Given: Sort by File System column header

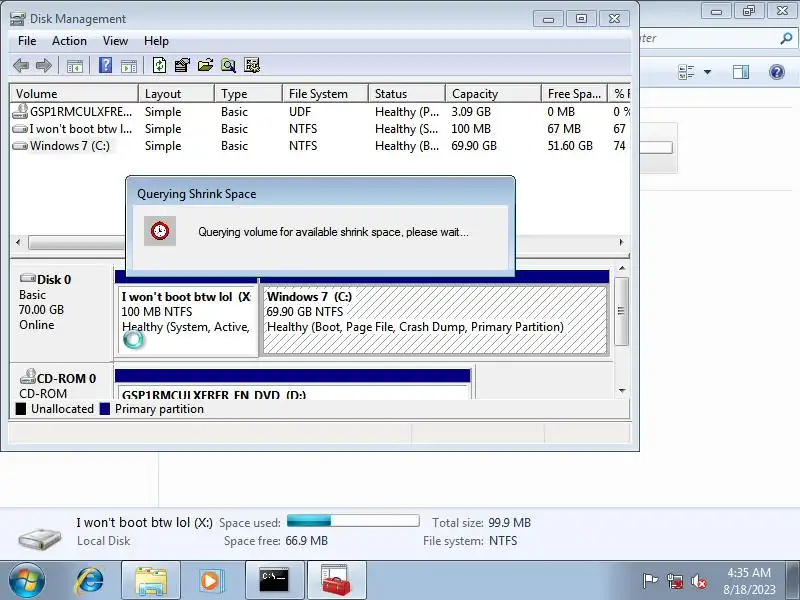Looking at the screenshot, I should pos(326,94).
